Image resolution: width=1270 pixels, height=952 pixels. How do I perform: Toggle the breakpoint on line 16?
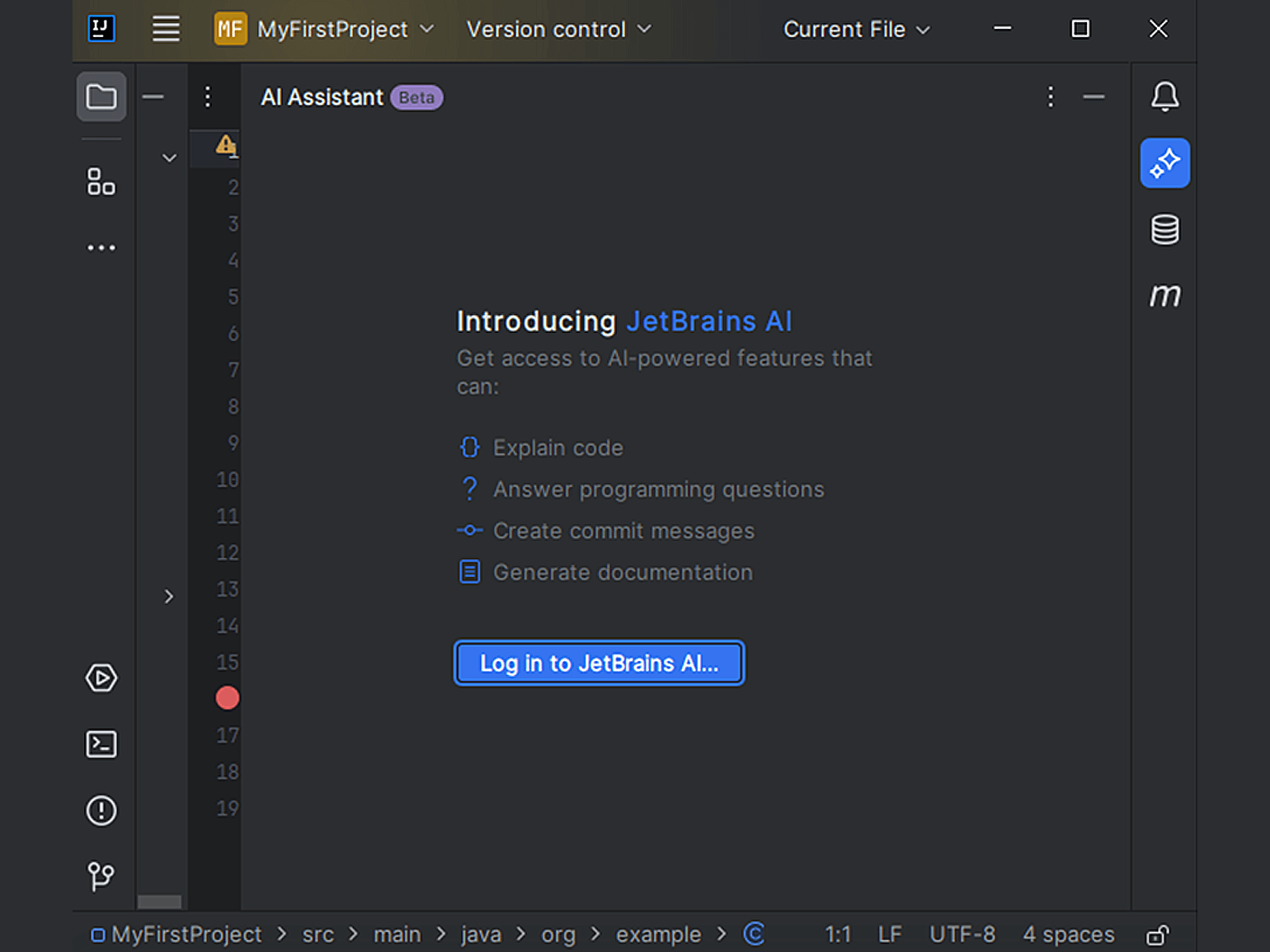tap(228, 698)
